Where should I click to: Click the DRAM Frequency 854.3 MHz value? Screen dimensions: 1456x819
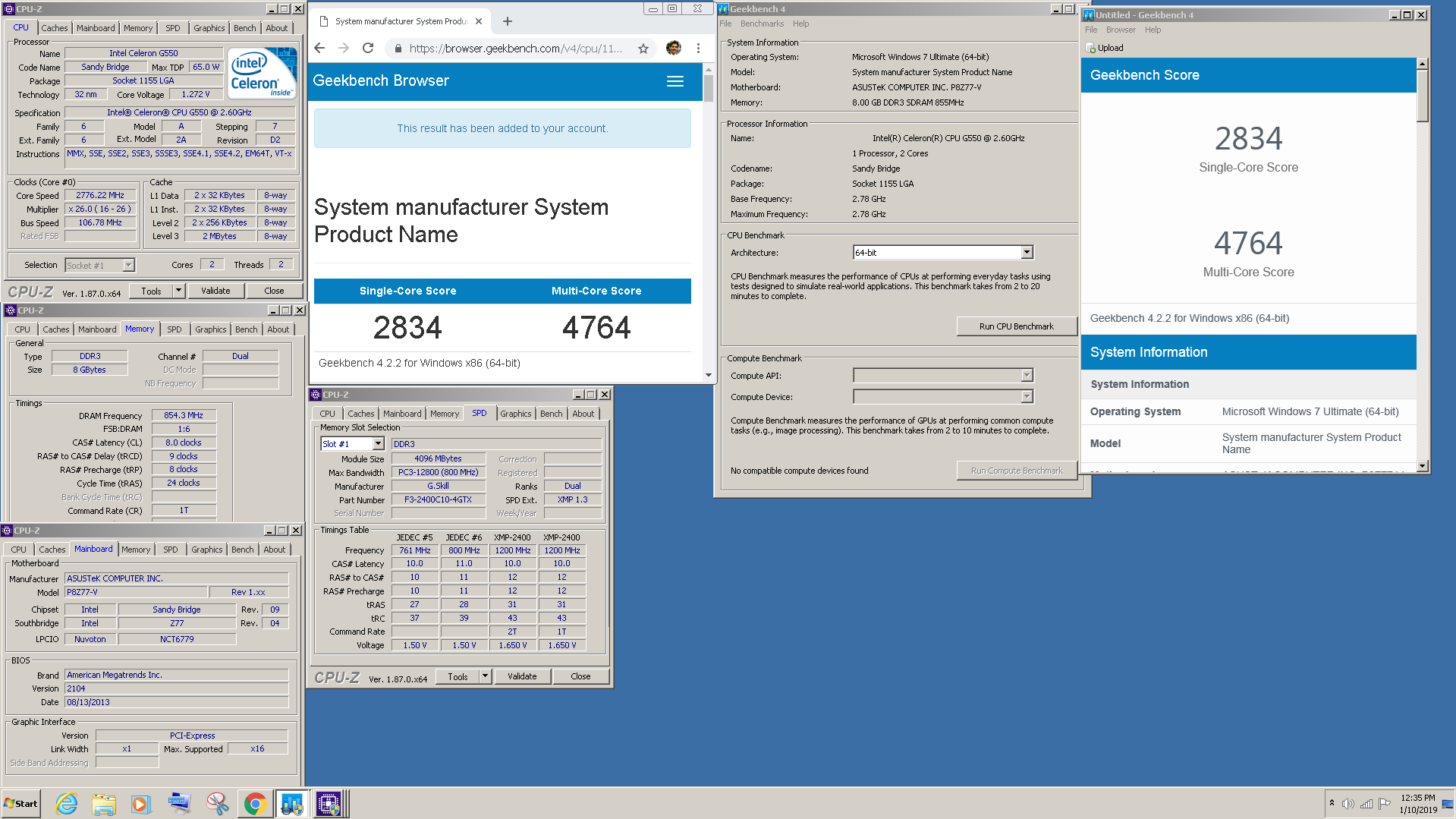click(184, 415)
